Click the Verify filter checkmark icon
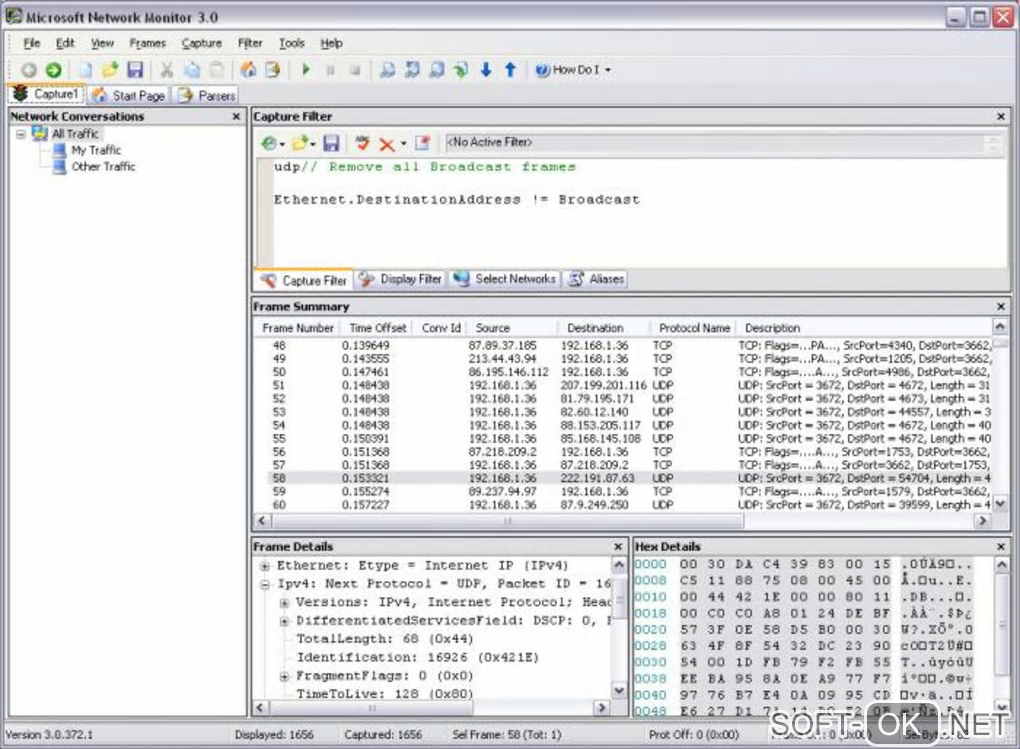 [362, 143]
